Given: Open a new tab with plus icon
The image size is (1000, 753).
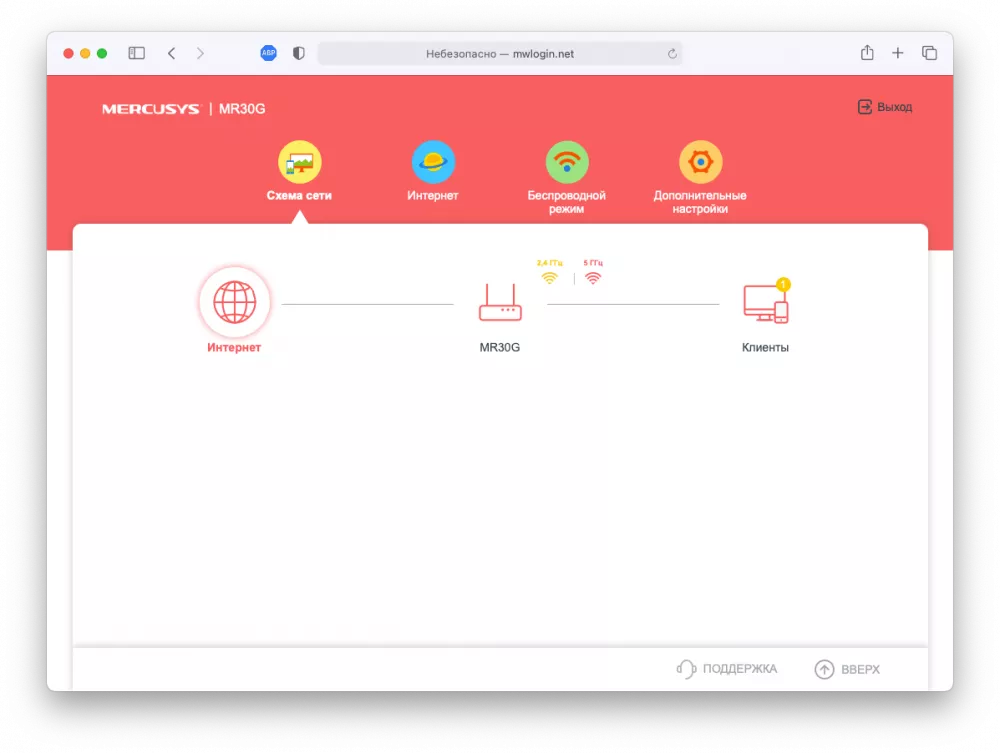Looking at the screenshot, I should [897, 53].
